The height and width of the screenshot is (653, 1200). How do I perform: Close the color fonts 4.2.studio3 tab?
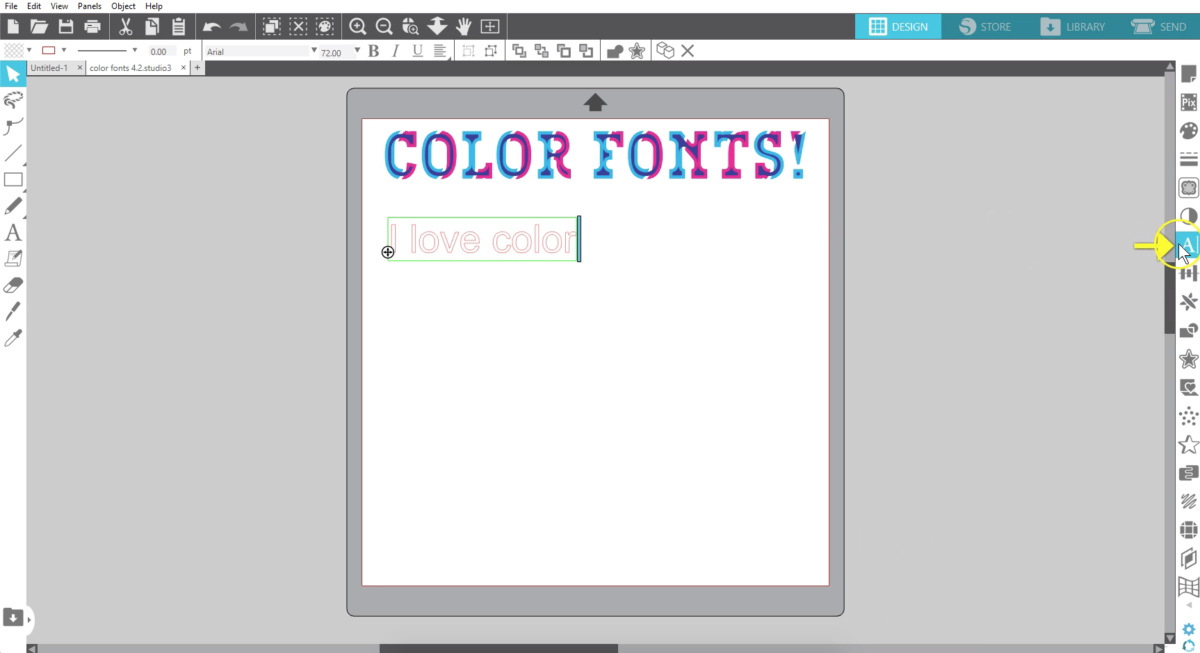click(183, 68)
